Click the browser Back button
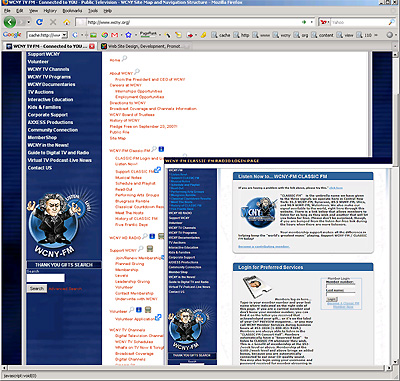This screenshot has height=381, width=400. 10,22
